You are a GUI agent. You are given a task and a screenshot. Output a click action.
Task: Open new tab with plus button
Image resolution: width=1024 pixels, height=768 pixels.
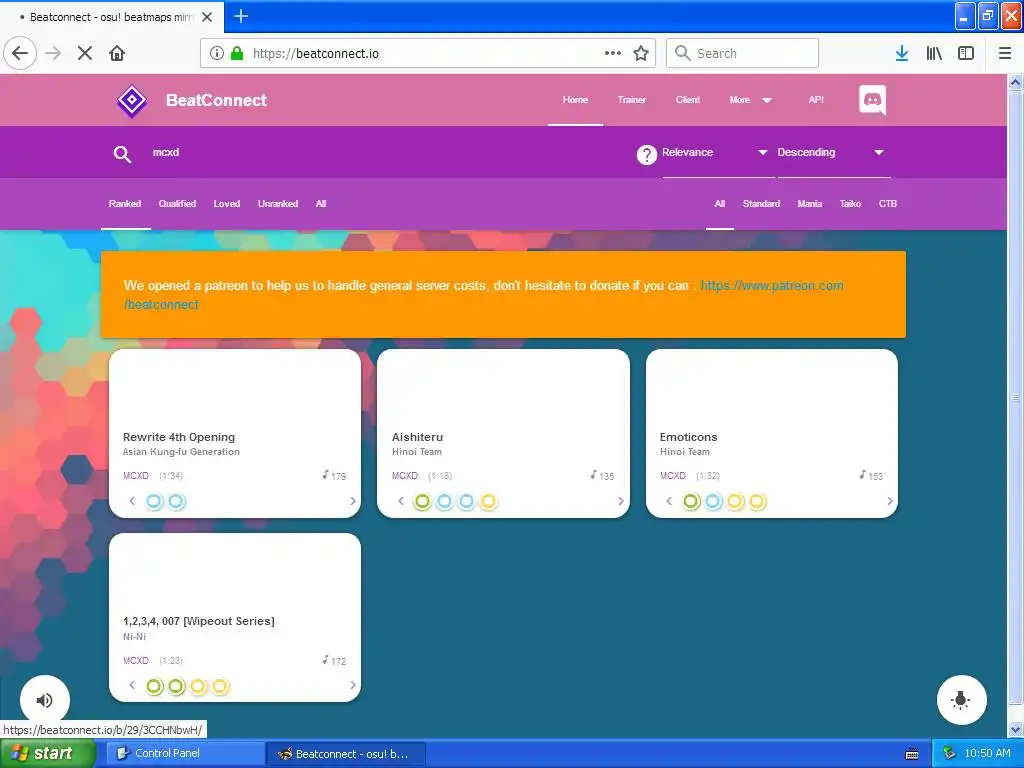coord(241,16)
